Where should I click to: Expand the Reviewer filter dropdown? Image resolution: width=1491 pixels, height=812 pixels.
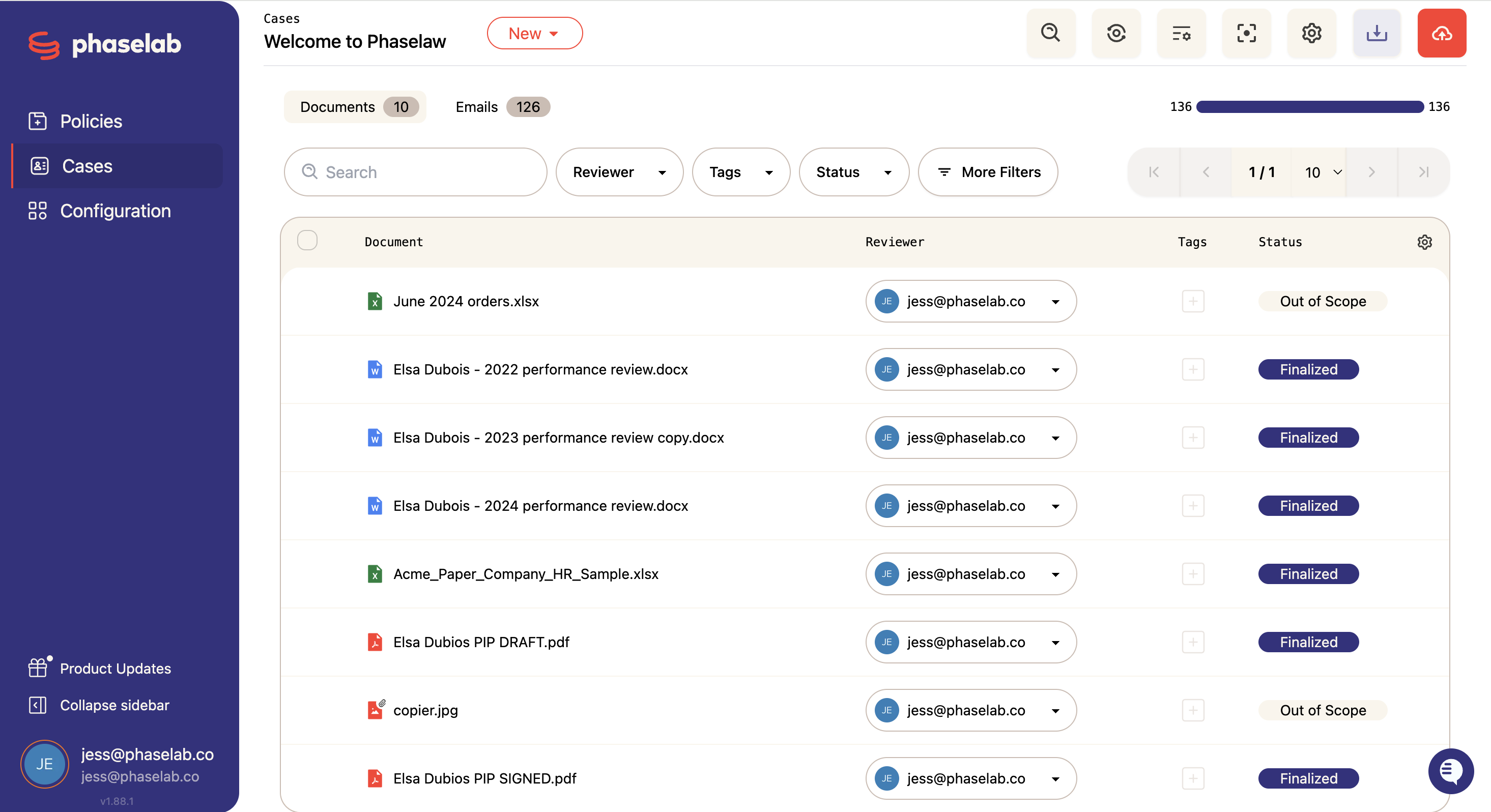(619, 172)
